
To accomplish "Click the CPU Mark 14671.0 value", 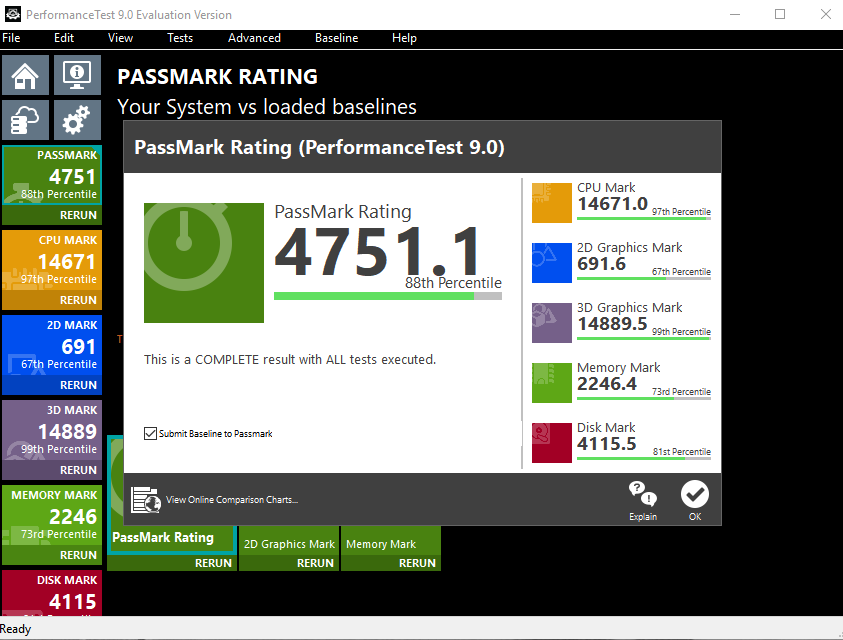I will [612, 204].
